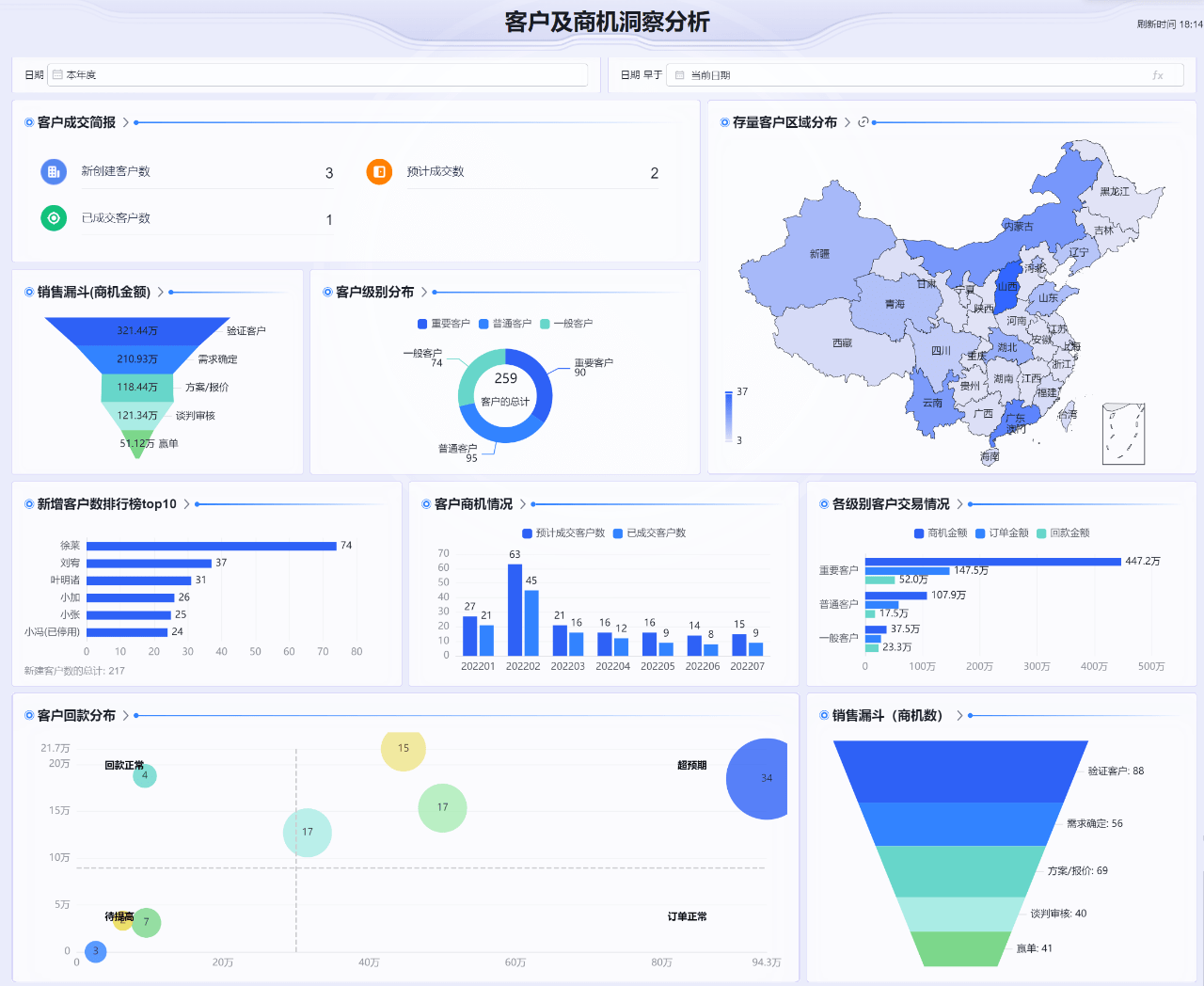
Task: Click the 验证客户: 88 funnel segment
Action: point(960,771)
